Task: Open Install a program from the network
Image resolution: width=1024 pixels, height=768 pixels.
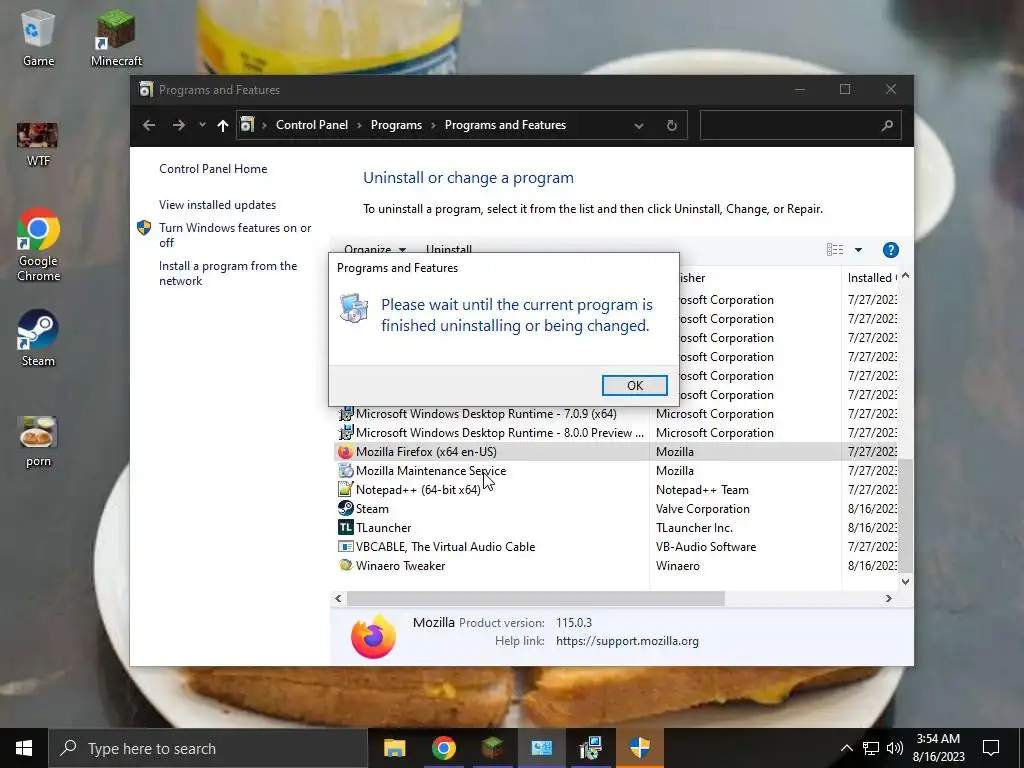Action: [x=228, y=273]
